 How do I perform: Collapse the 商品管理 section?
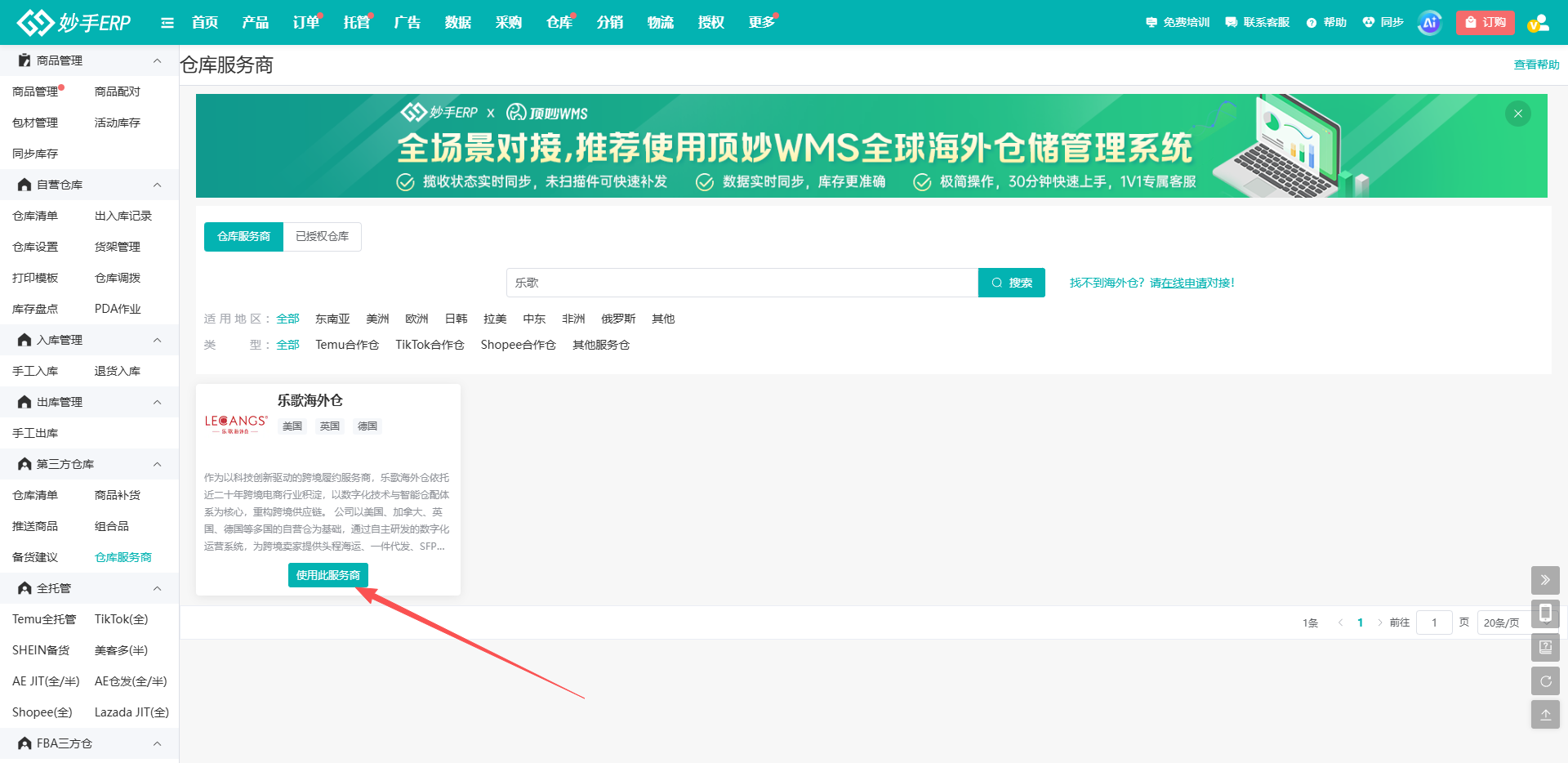pyautogui.click(x=158, y=60)
